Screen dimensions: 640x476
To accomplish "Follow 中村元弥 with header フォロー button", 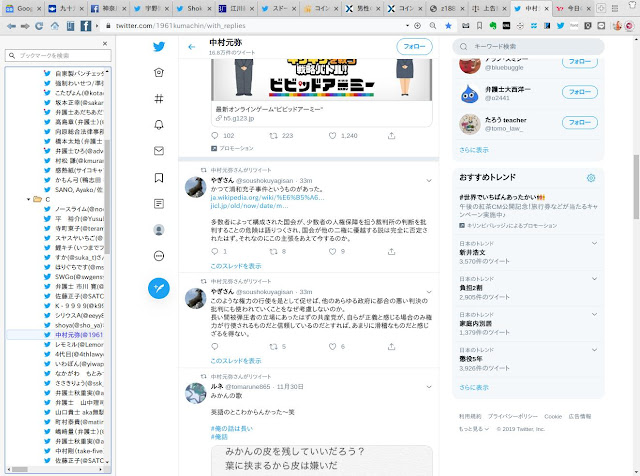I will (414, 47).
